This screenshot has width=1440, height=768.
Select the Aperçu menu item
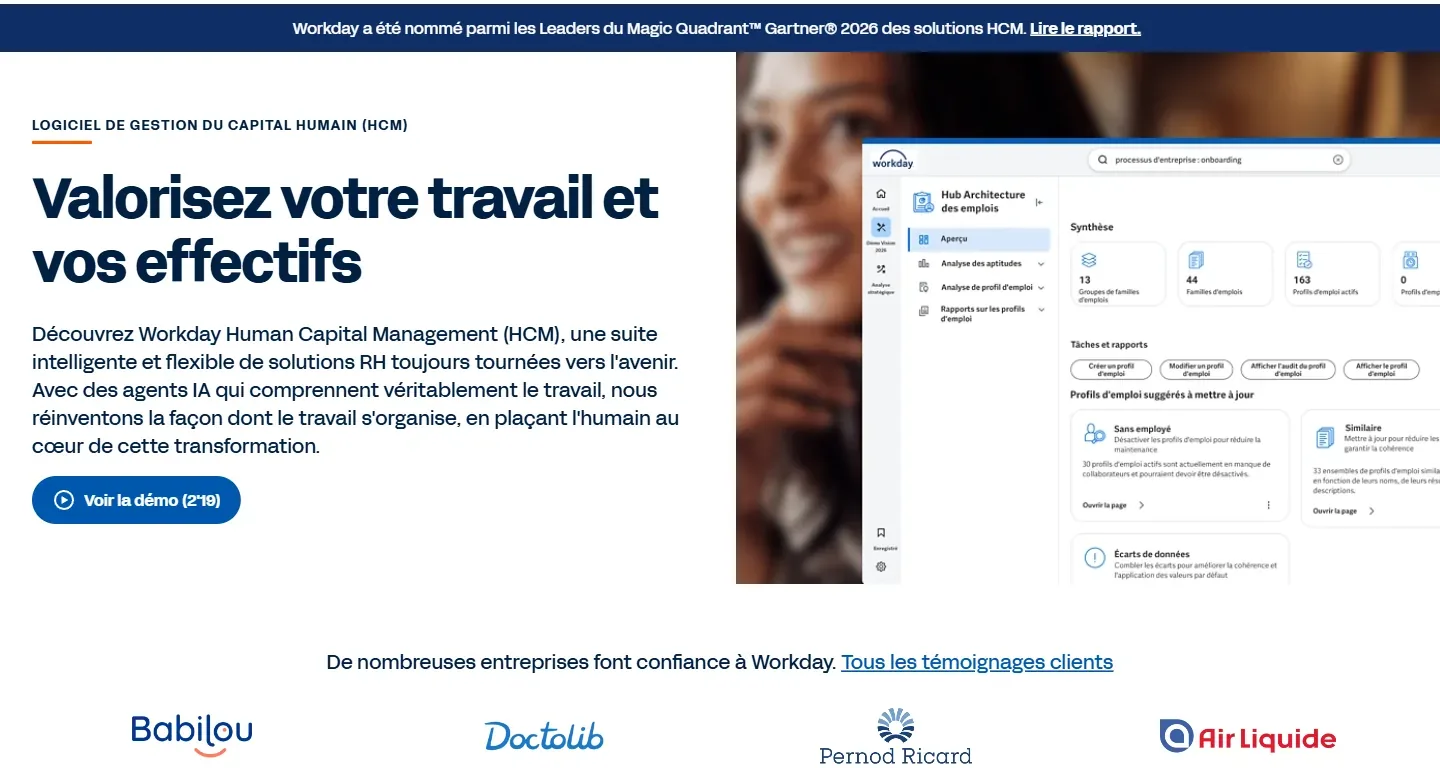pyautogui.click(x=979, y=240)
